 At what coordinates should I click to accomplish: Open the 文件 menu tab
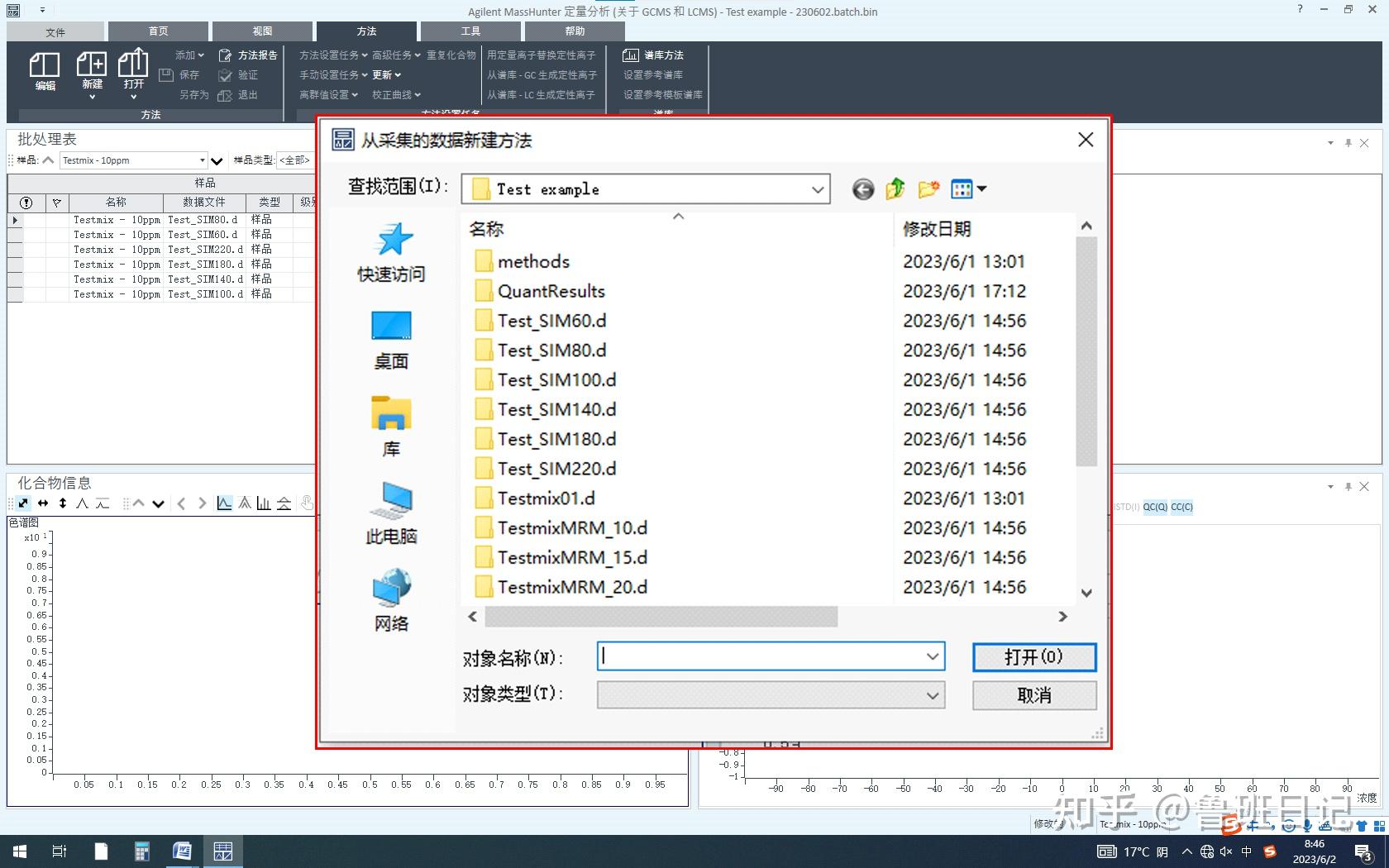point(55,31)
